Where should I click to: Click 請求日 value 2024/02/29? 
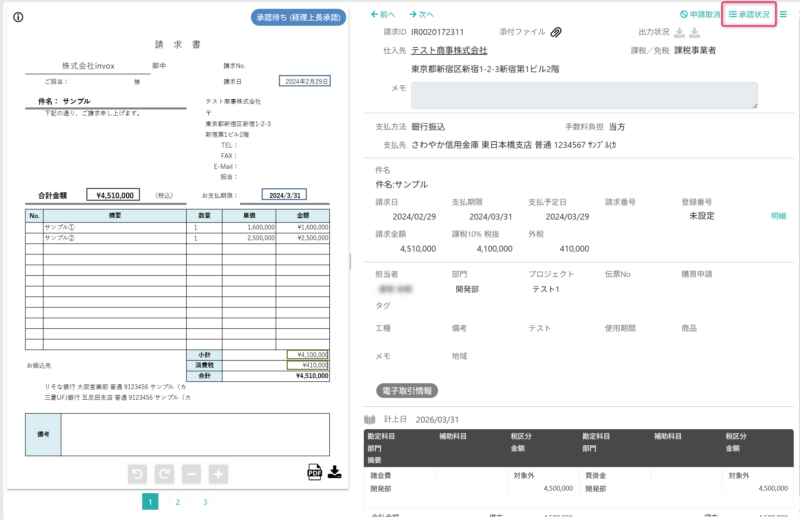coord(414,217)
